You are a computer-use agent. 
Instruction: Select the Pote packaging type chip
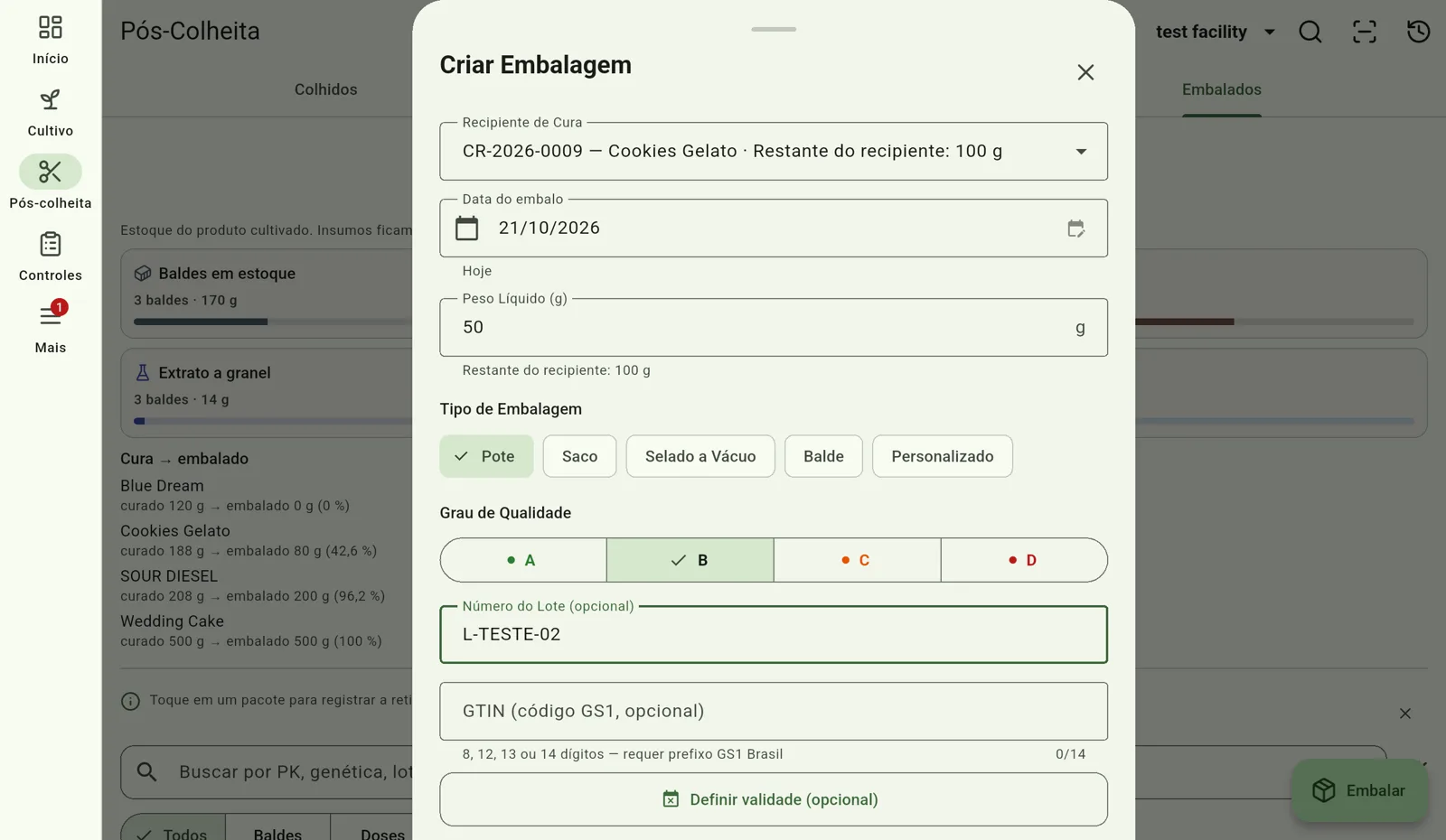click(x=486, y=456)
